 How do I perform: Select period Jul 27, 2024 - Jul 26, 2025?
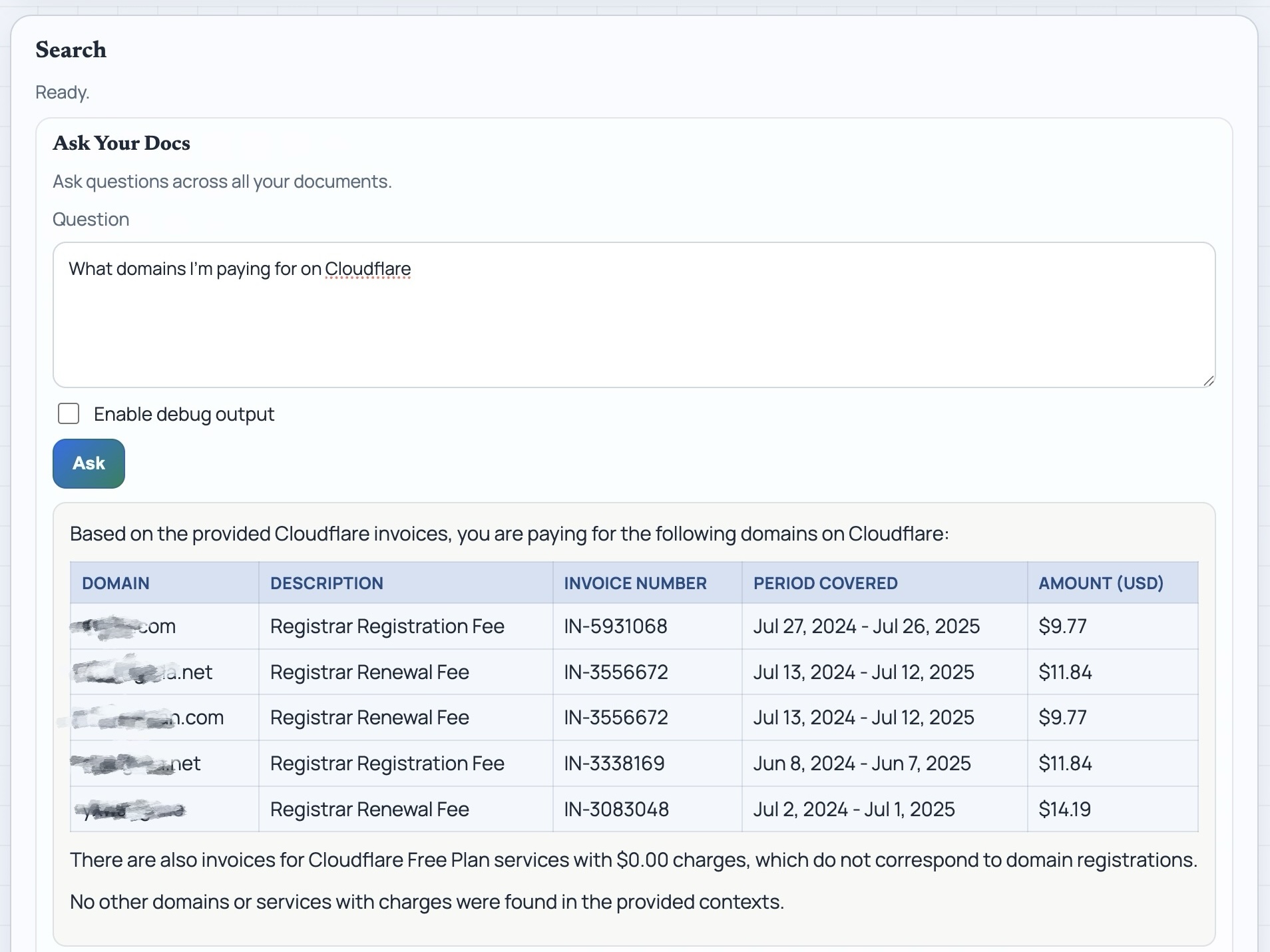pyautogui.click(x=867, y=626)
